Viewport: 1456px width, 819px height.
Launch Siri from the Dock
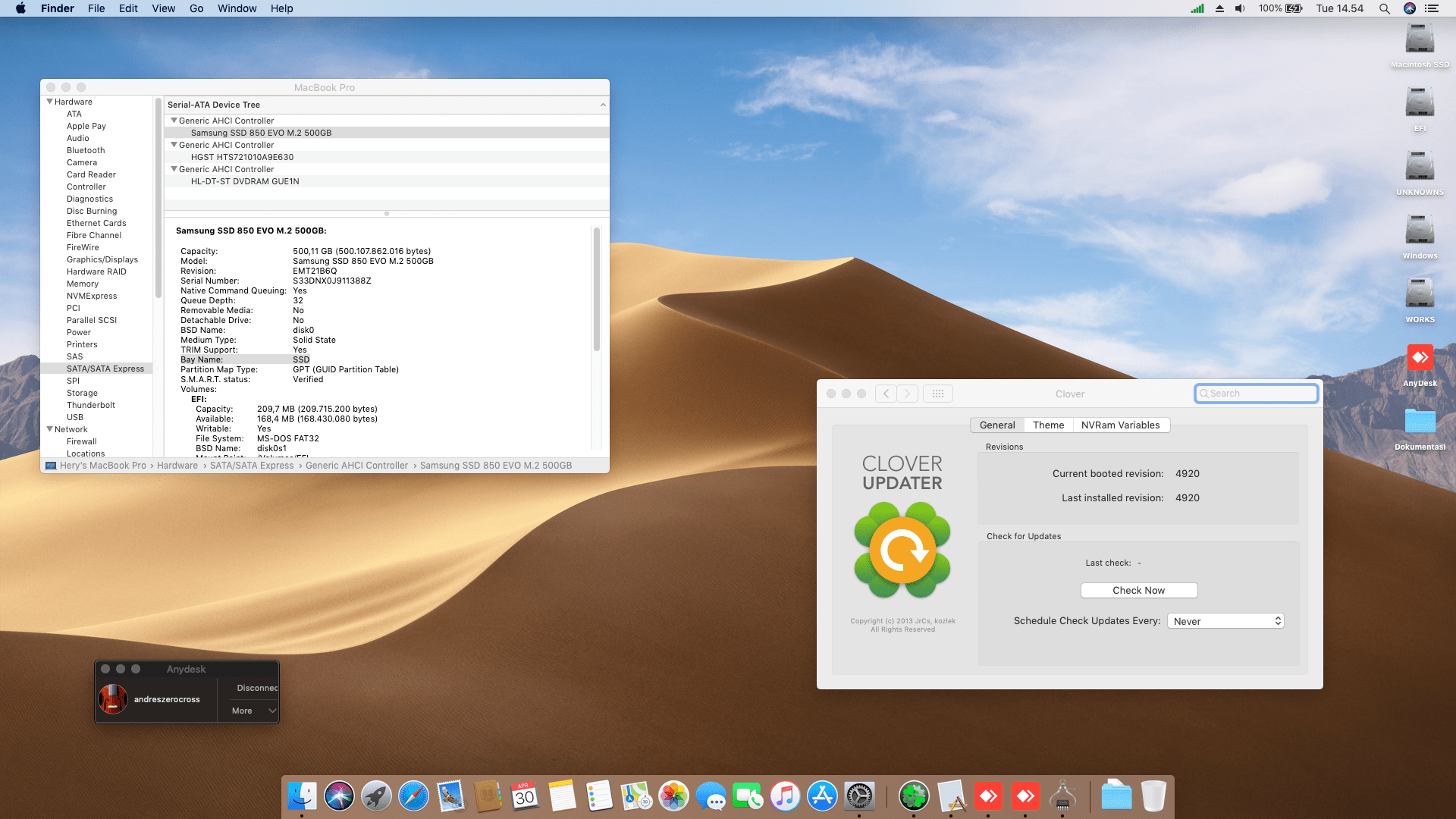point(339,796)
